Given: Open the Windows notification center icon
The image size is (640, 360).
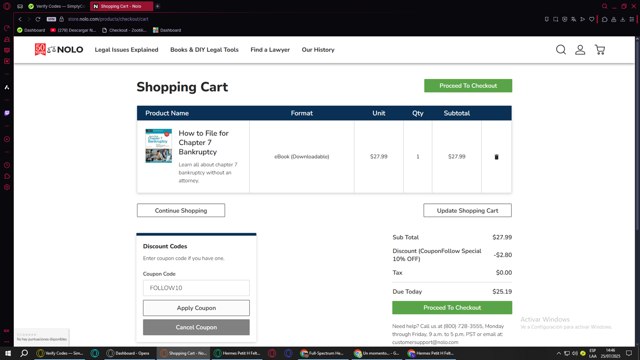Looking at the screenshot, I should click(x=629, y=353).
